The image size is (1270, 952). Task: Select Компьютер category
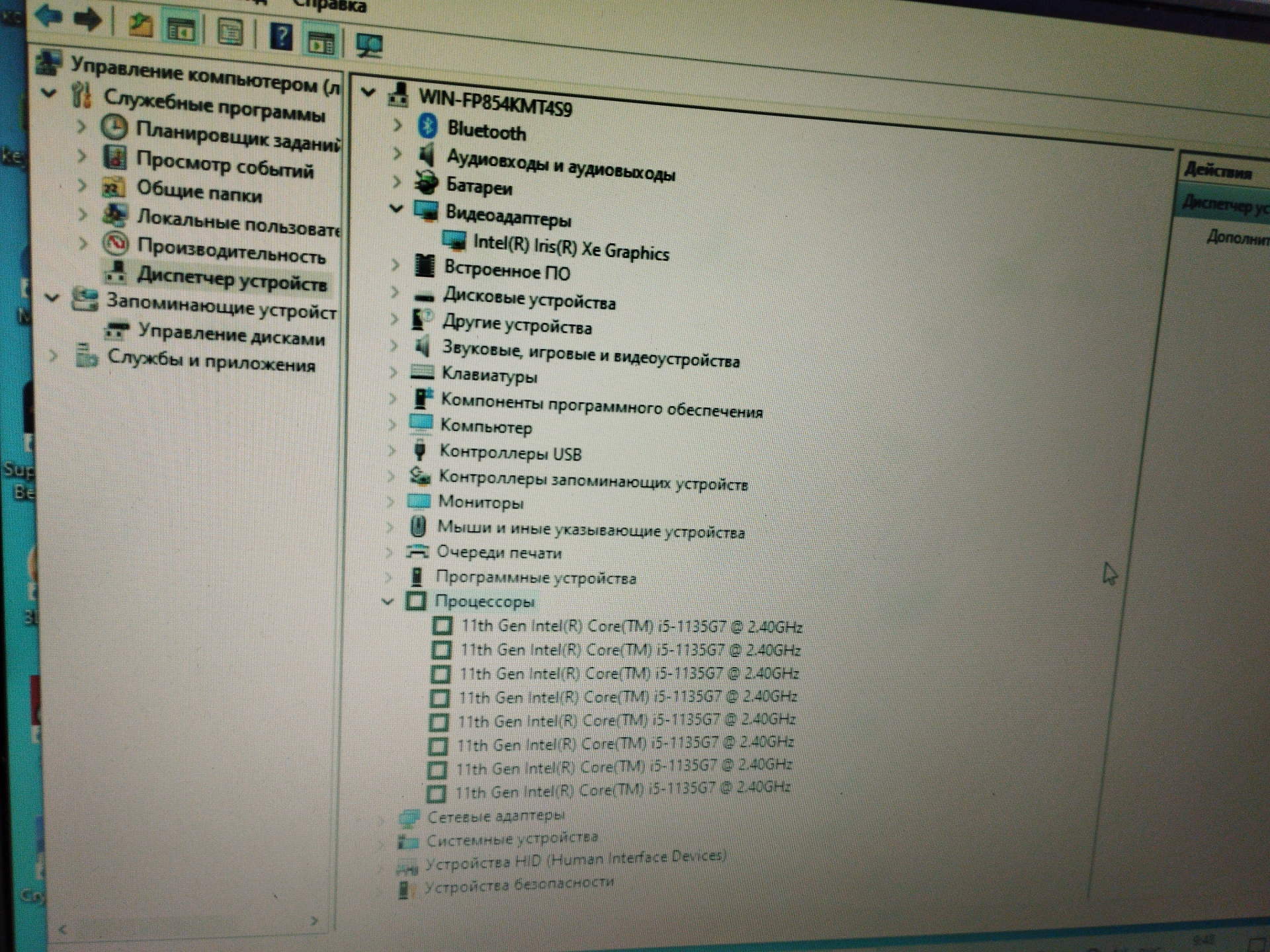[x=486, y=427]
